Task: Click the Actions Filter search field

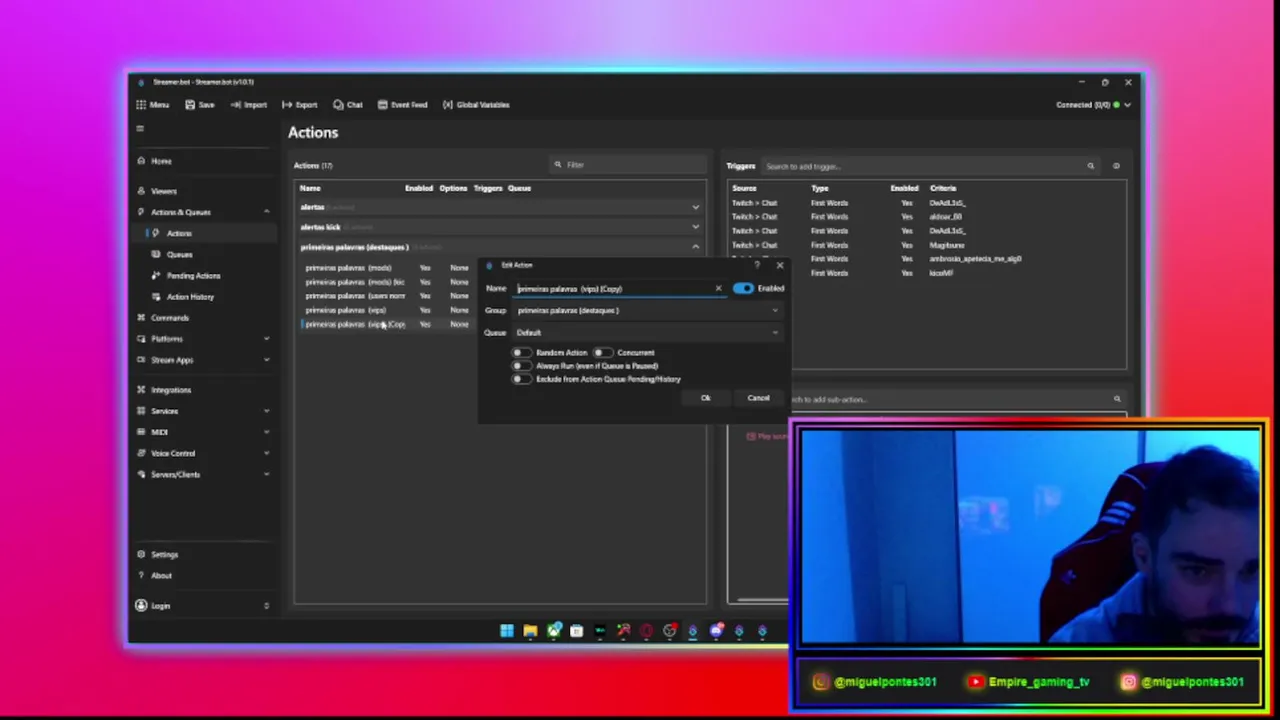Action: (x=626, y=165)
